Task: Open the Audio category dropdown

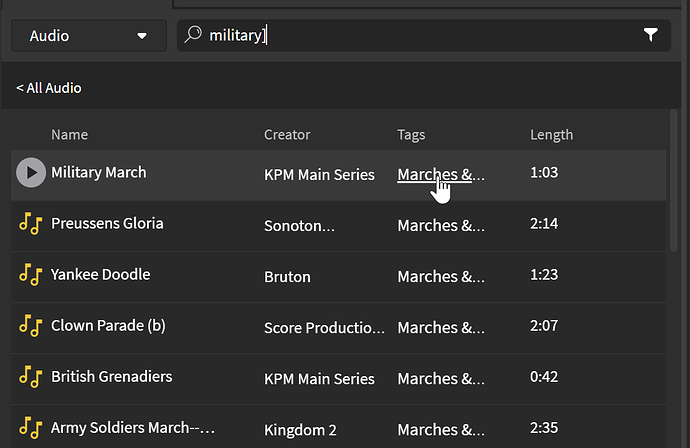Action: click(89, 36)
